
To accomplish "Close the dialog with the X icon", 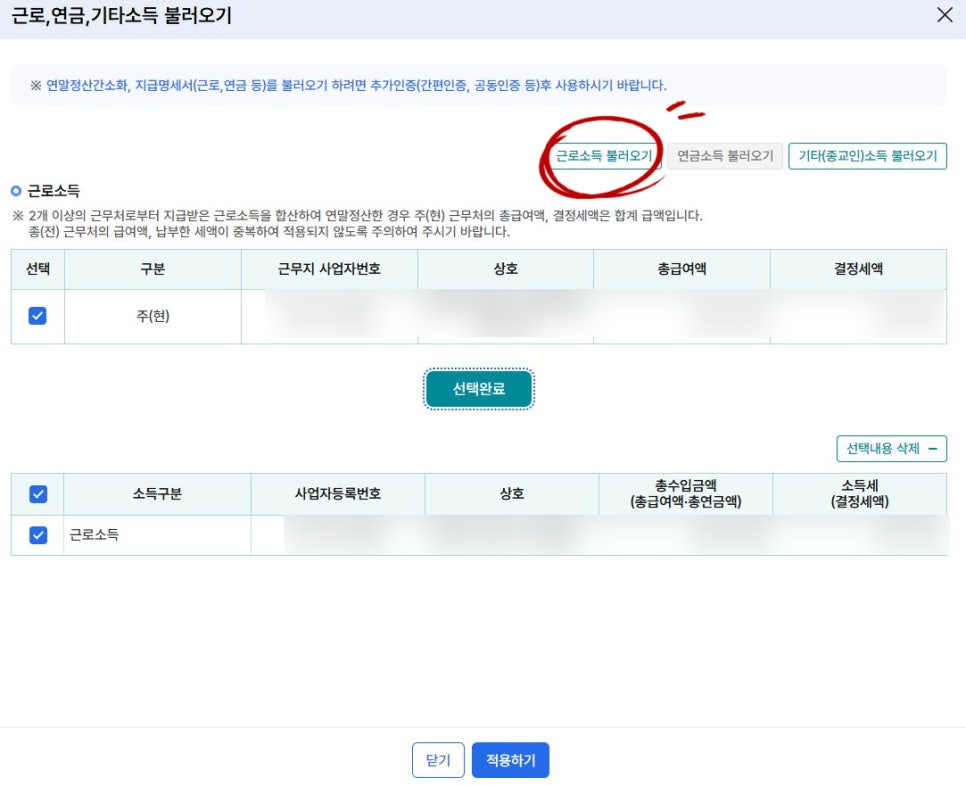I will click(946, 15).
